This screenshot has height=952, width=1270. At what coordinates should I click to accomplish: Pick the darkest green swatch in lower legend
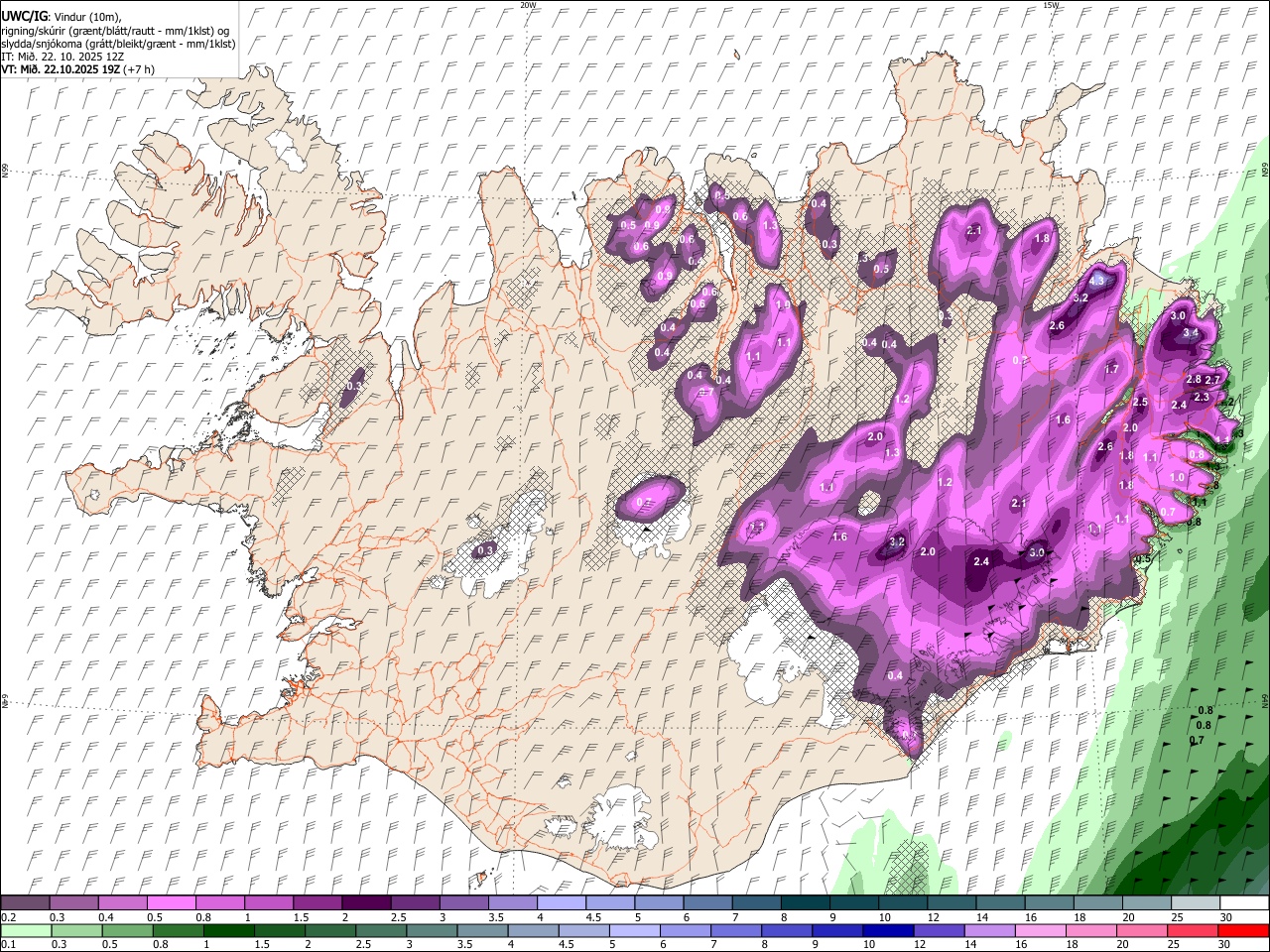click(228, 930)
